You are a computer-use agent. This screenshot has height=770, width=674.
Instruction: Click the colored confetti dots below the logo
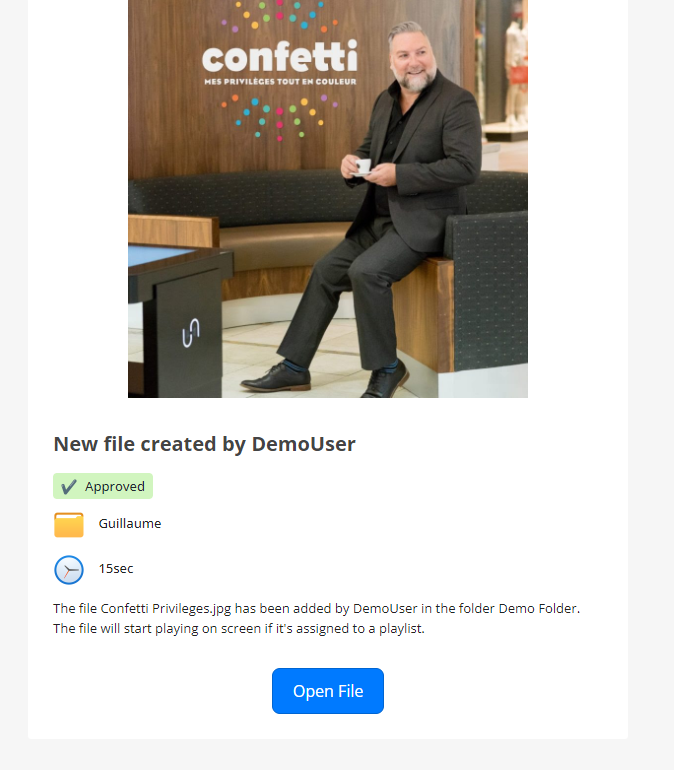[279, 117]
